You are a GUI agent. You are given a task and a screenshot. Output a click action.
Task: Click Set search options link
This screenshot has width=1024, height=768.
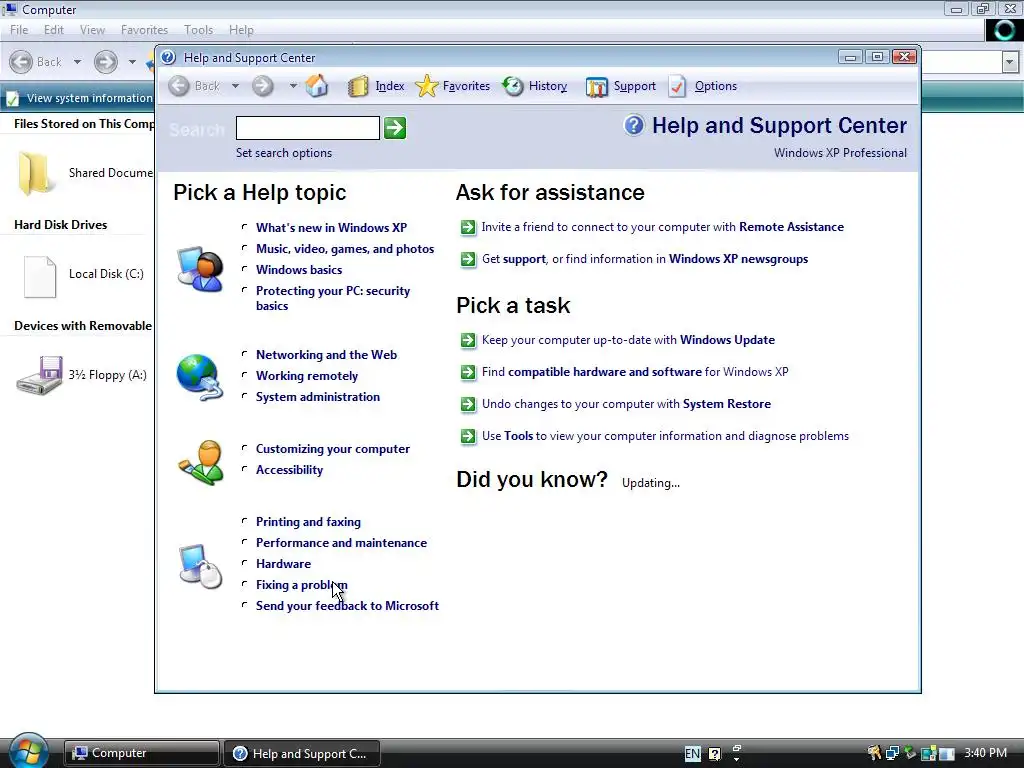click(283, 153)
